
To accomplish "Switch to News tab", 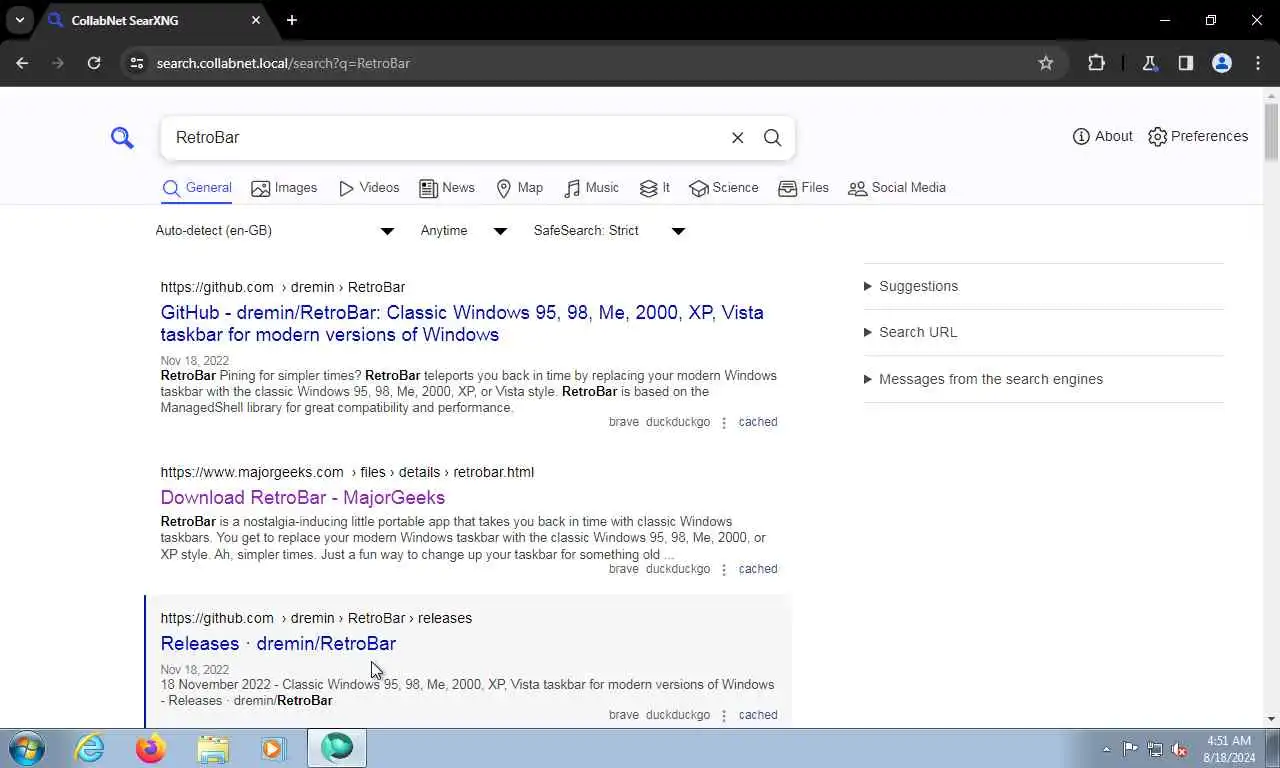I will click(447, 188).
